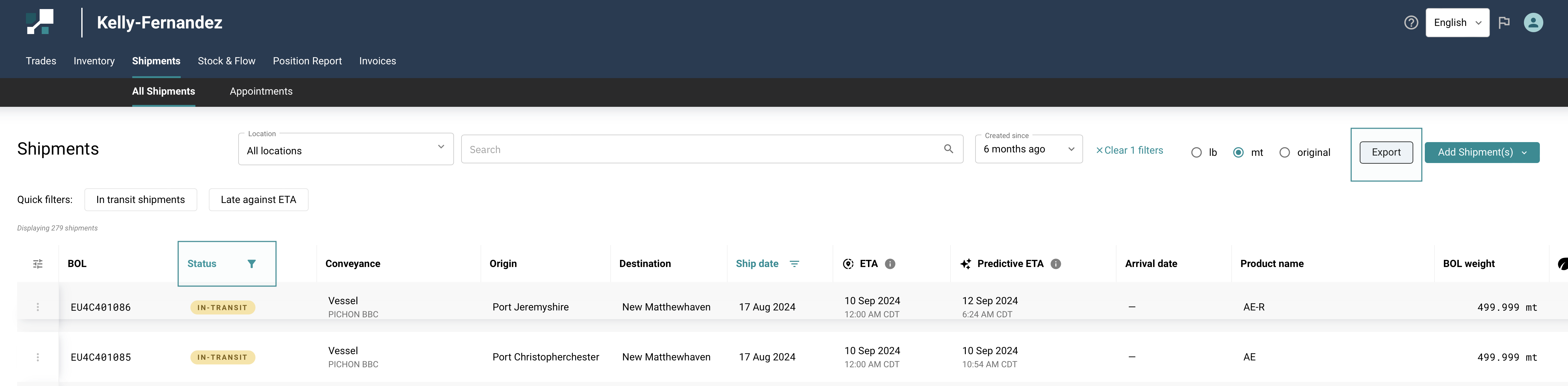Click the Export button
The image size is (1568, 386).
click(1386, 153)
